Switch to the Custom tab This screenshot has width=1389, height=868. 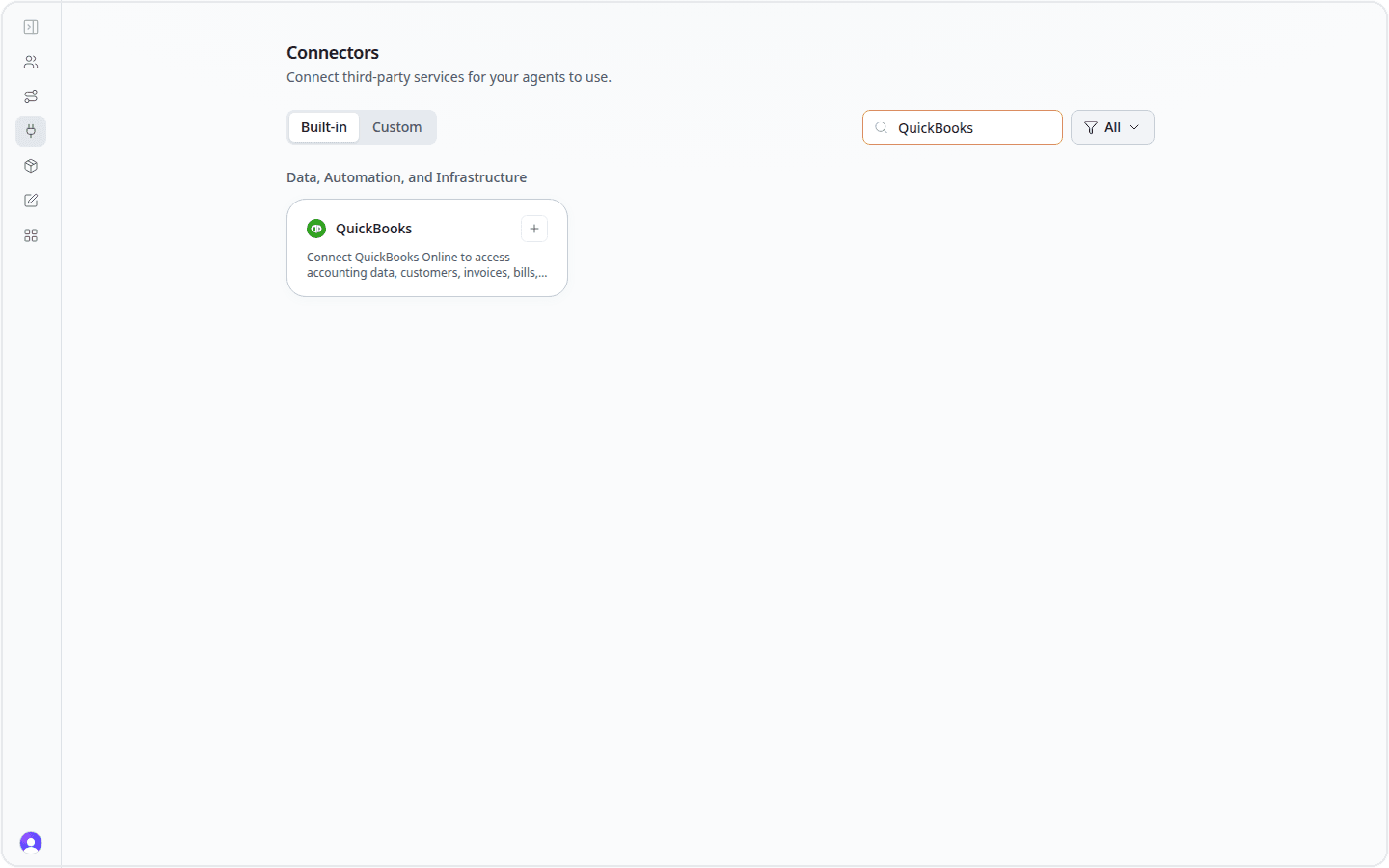[397, 127]
